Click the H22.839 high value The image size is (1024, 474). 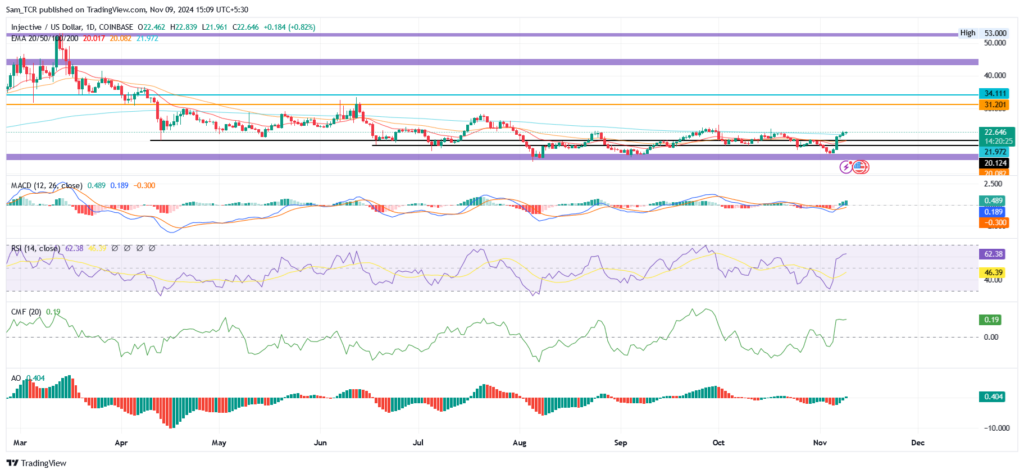pyautogui.click(x=184, y=27)
